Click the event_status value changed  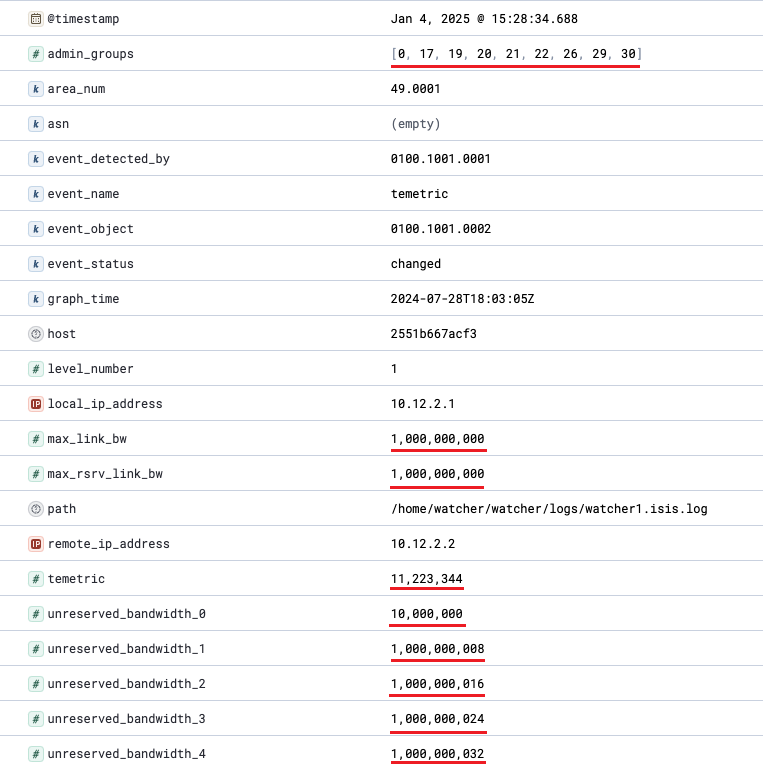416,264
